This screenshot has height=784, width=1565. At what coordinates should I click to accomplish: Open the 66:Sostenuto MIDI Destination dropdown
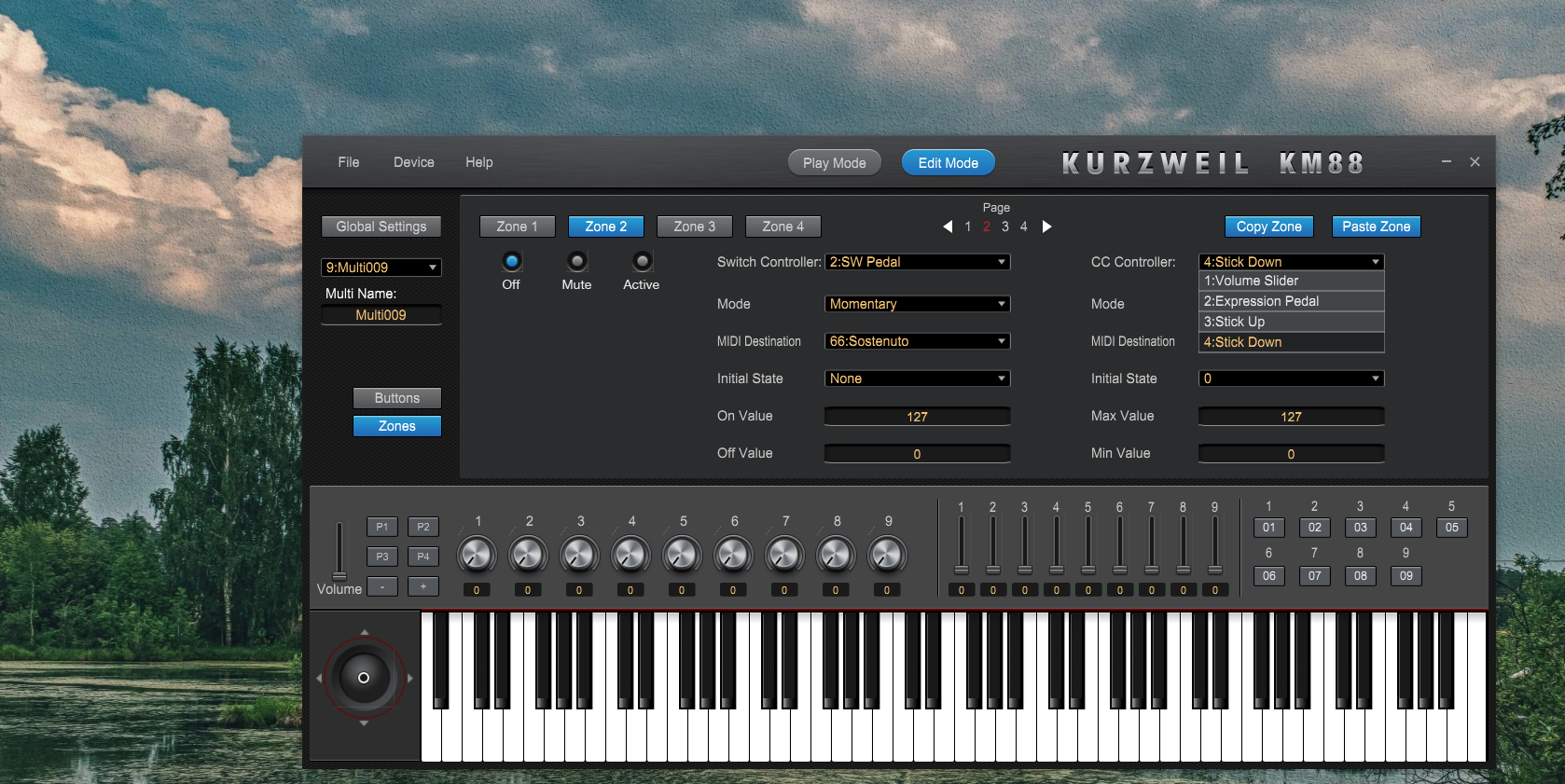918,341
